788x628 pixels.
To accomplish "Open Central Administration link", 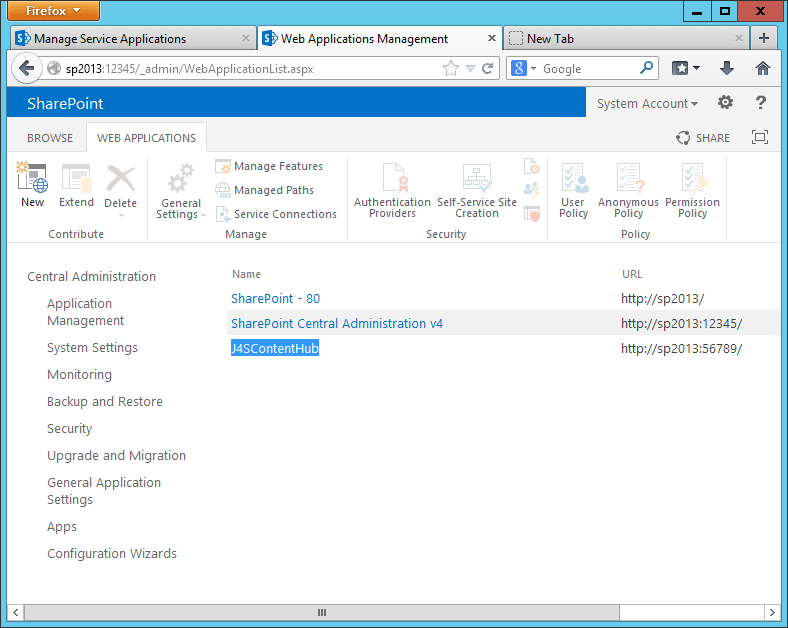I will click(x=91, y=276).
